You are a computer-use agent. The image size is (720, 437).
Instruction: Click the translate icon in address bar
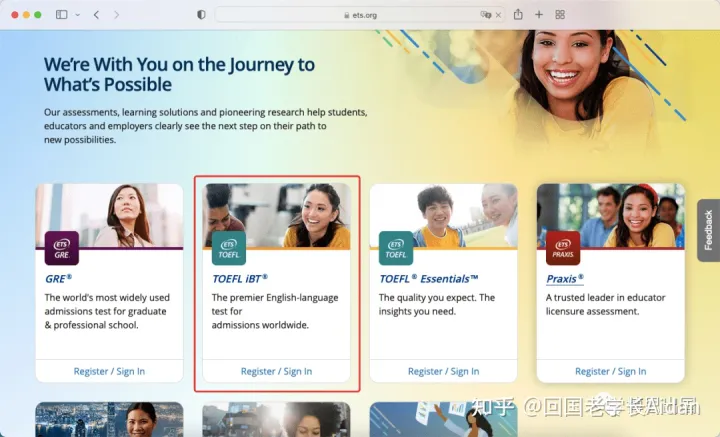click(485, 15)
